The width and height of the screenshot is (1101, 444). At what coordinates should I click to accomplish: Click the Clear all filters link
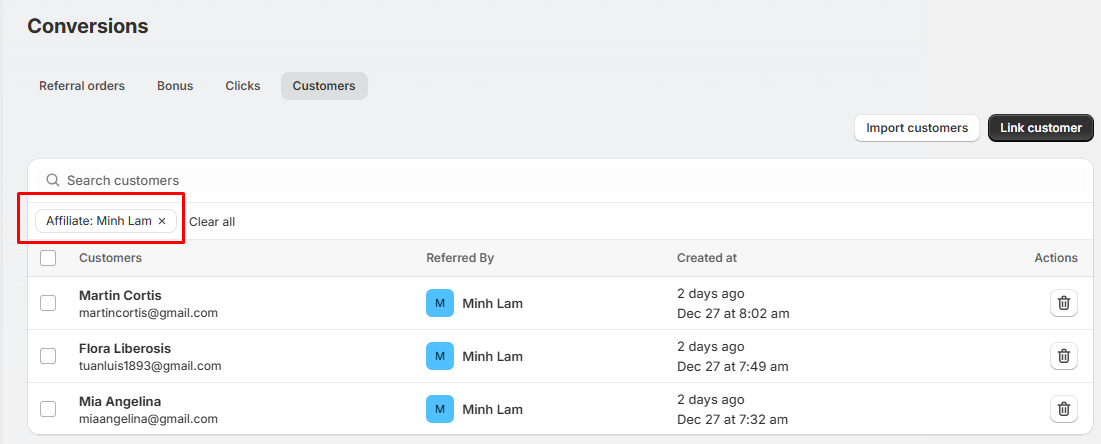212,222
